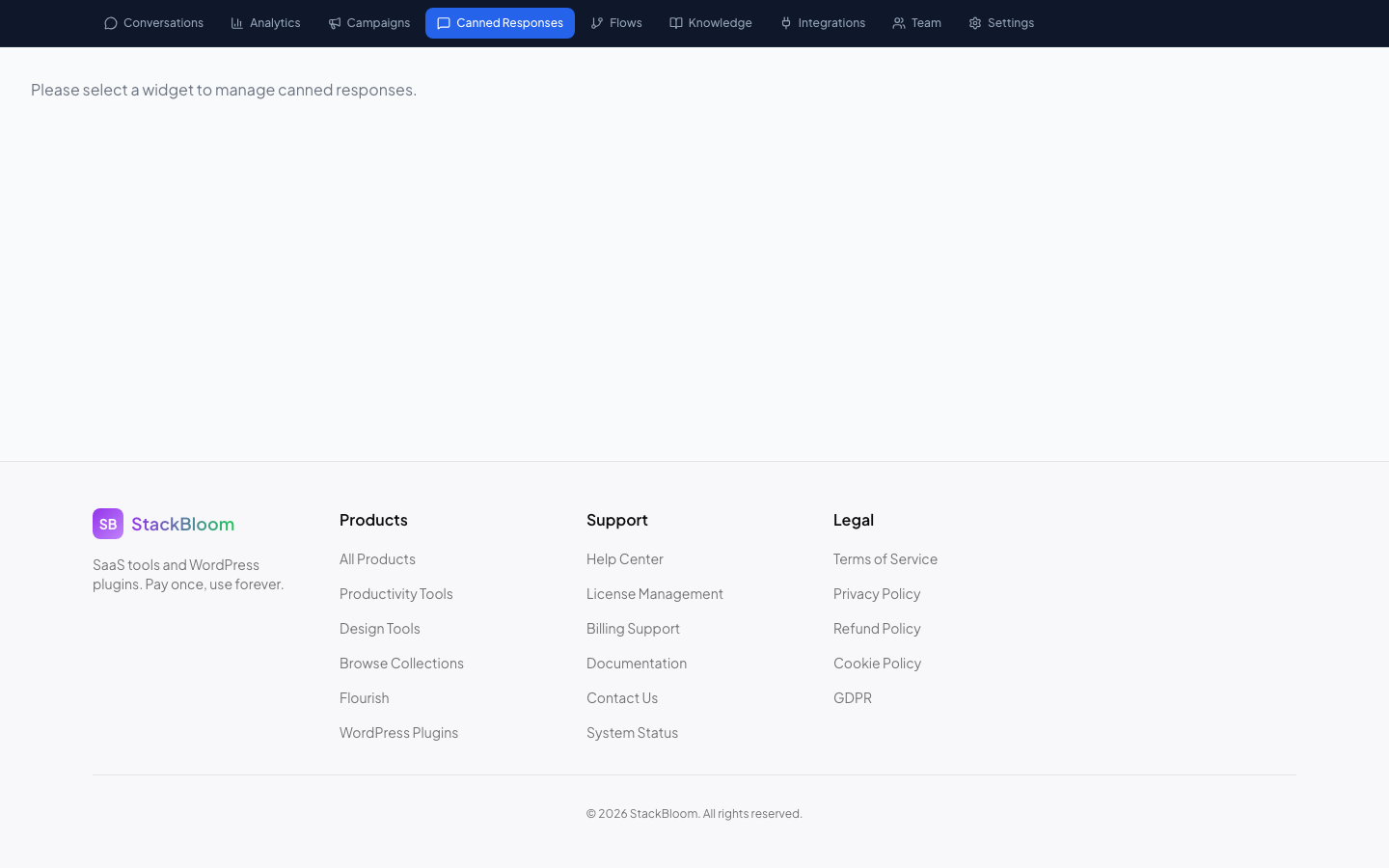The width and height of the screenshot is (1389, 868).
Task: Open the Help Center link
Action: (x=625, y=558)
